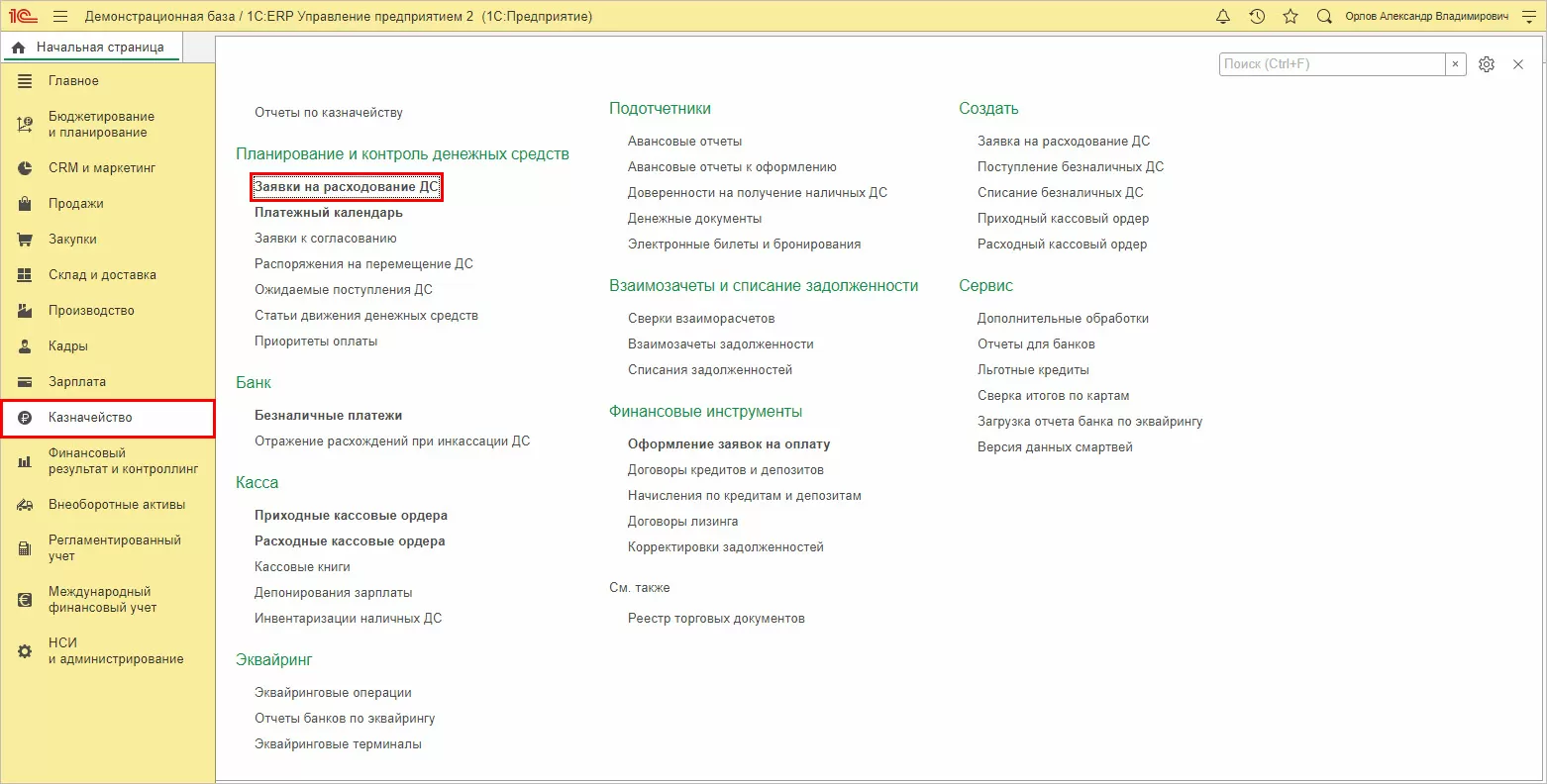
Task: Open the Закупки section
Action: coord(108,240)
